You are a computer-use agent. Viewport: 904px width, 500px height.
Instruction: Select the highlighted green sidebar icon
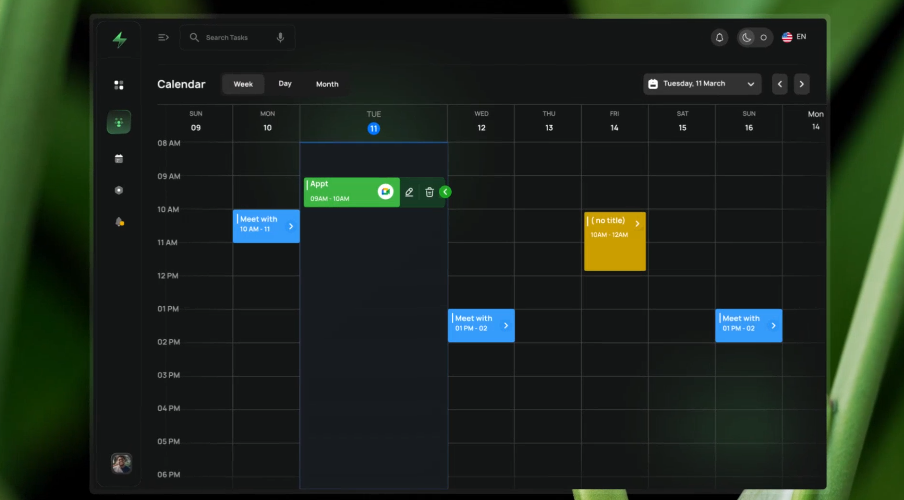[119, 122]
